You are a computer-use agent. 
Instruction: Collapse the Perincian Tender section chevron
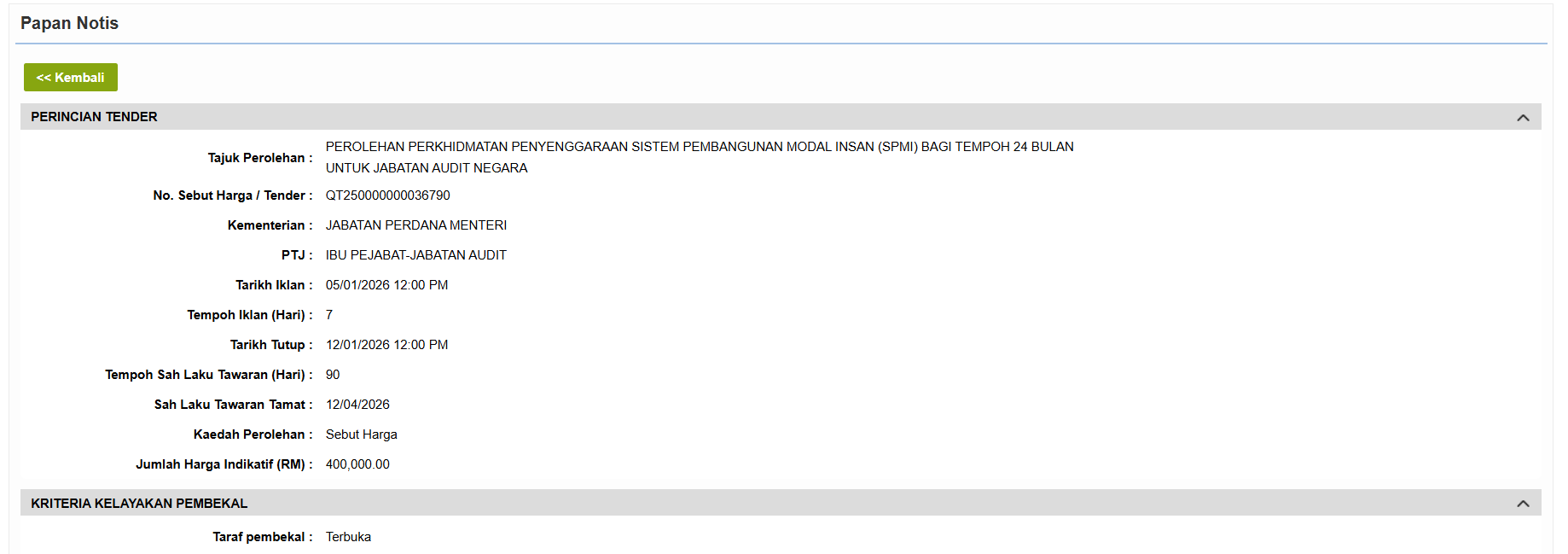1523,118
